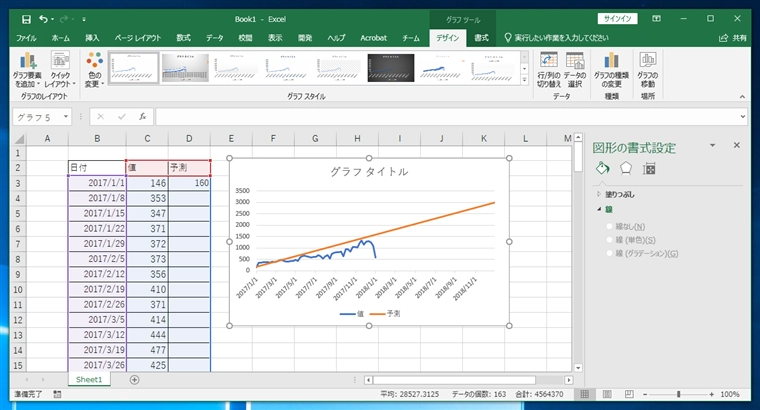Click the macro record icon in status bar
The width and height of the screenshot is (760, 410).
pyautogui.click(x=57, y=394)
